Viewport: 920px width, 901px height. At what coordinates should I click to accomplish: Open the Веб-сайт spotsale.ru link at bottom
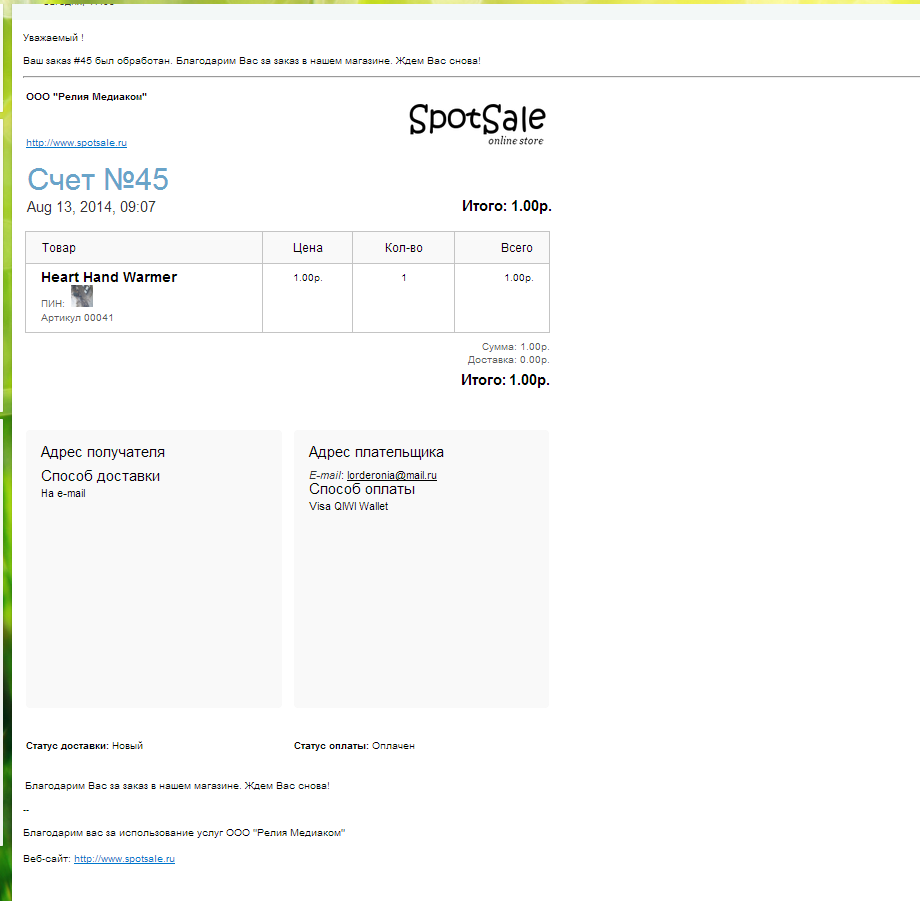tap(124, 859)
